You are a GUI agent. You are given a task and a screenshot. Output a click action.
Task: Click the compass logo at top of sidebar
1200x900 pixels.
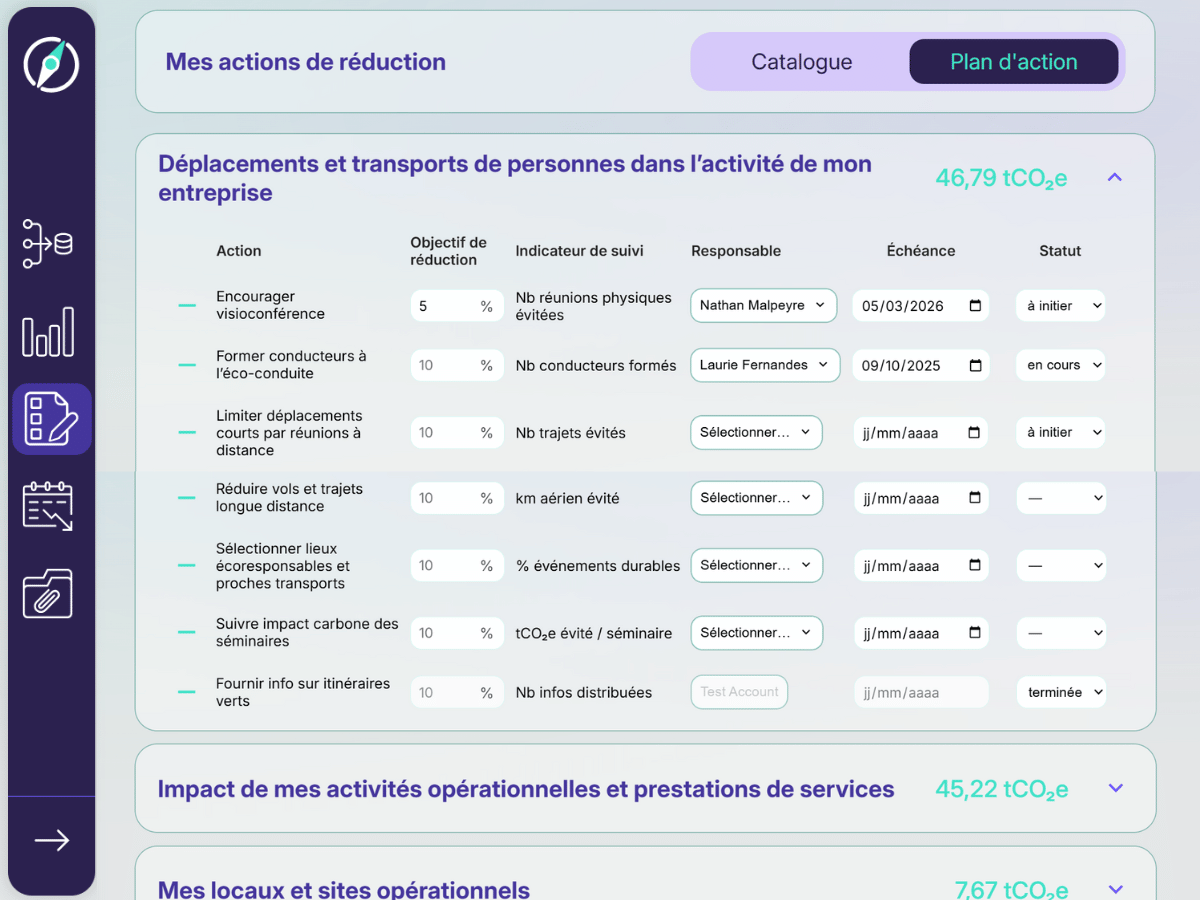(x=51, y=64)
